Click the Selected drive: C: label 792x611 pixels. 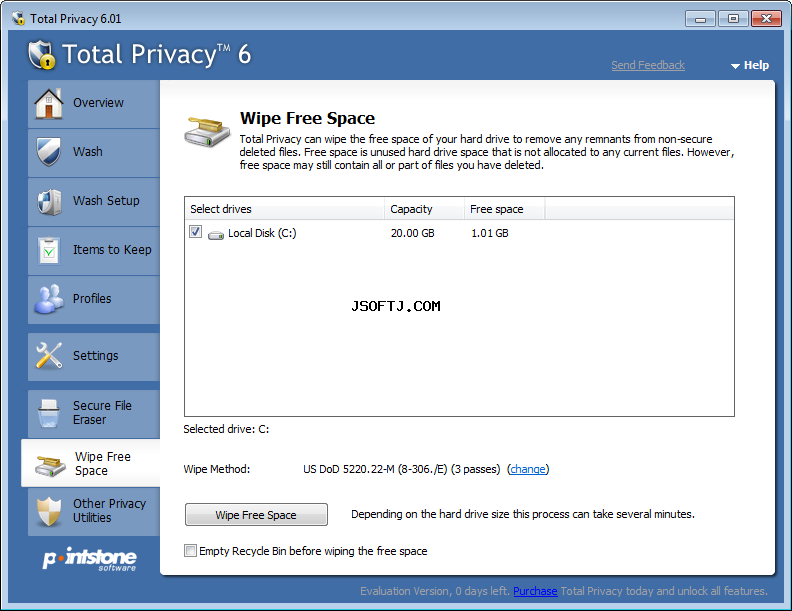[x=226, y=429]
